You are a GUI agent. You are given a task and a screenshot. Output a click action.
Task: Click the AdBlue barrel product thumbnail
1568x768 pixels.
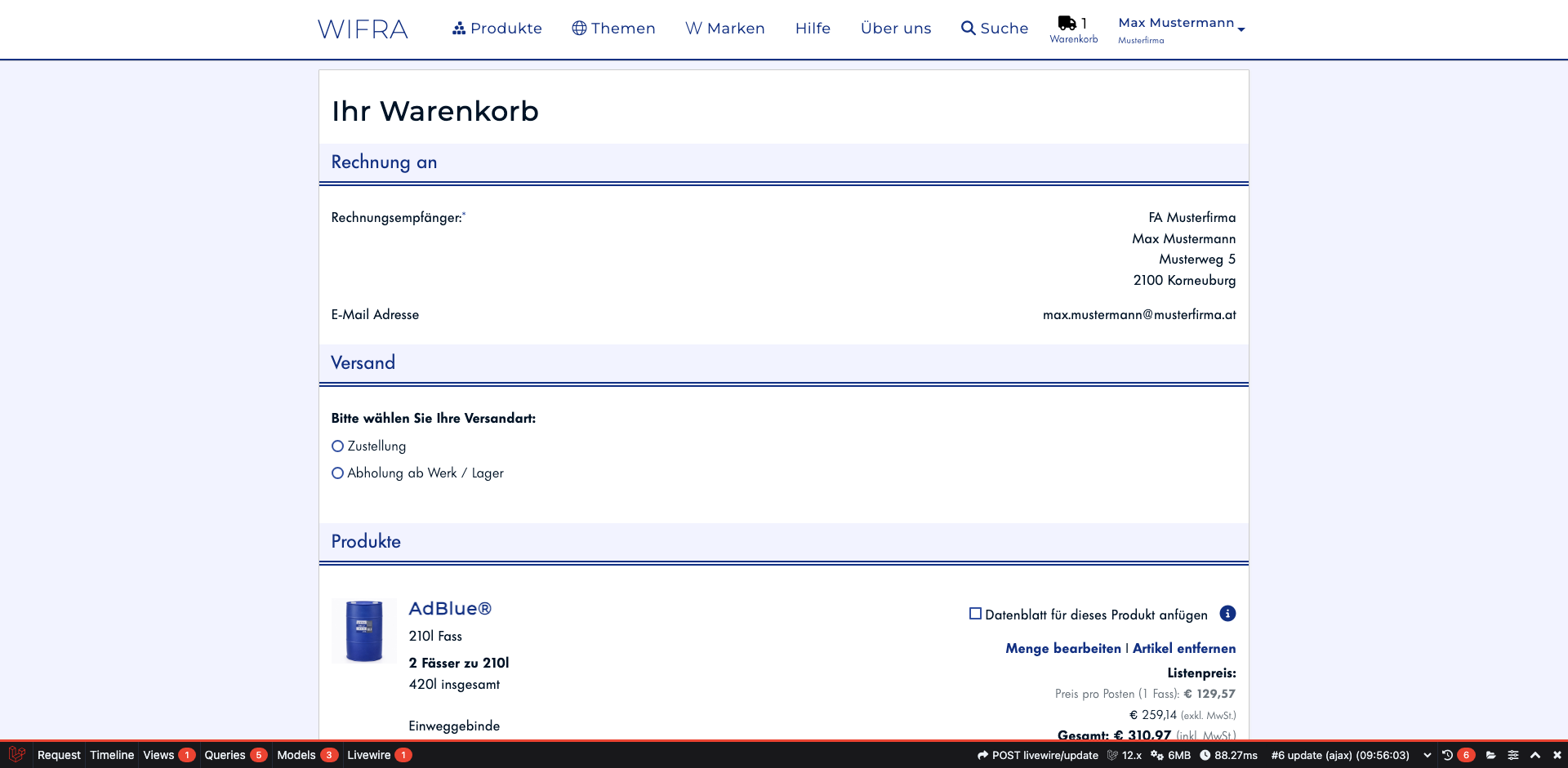[x=364, y=631]
